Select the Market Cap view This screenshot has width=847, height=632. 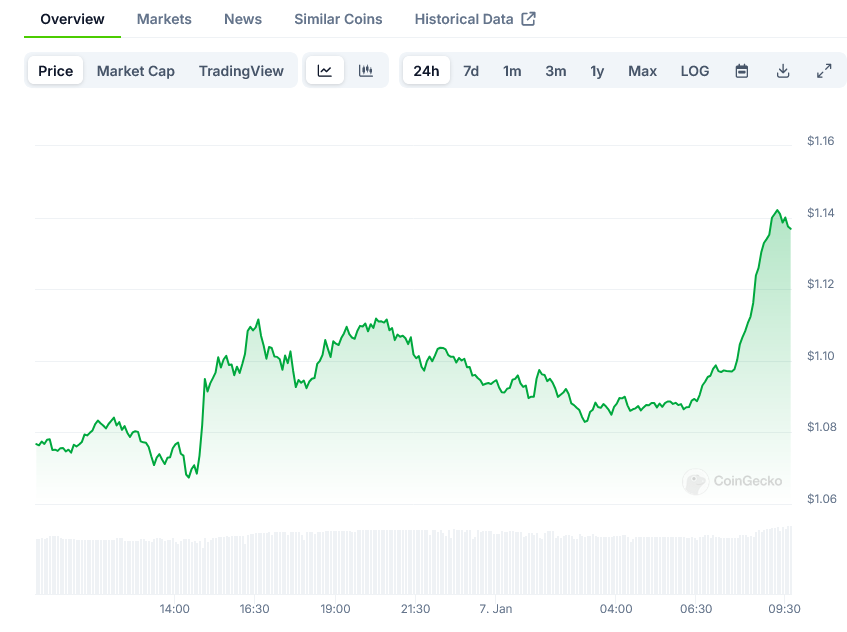(x=136, y=71)
